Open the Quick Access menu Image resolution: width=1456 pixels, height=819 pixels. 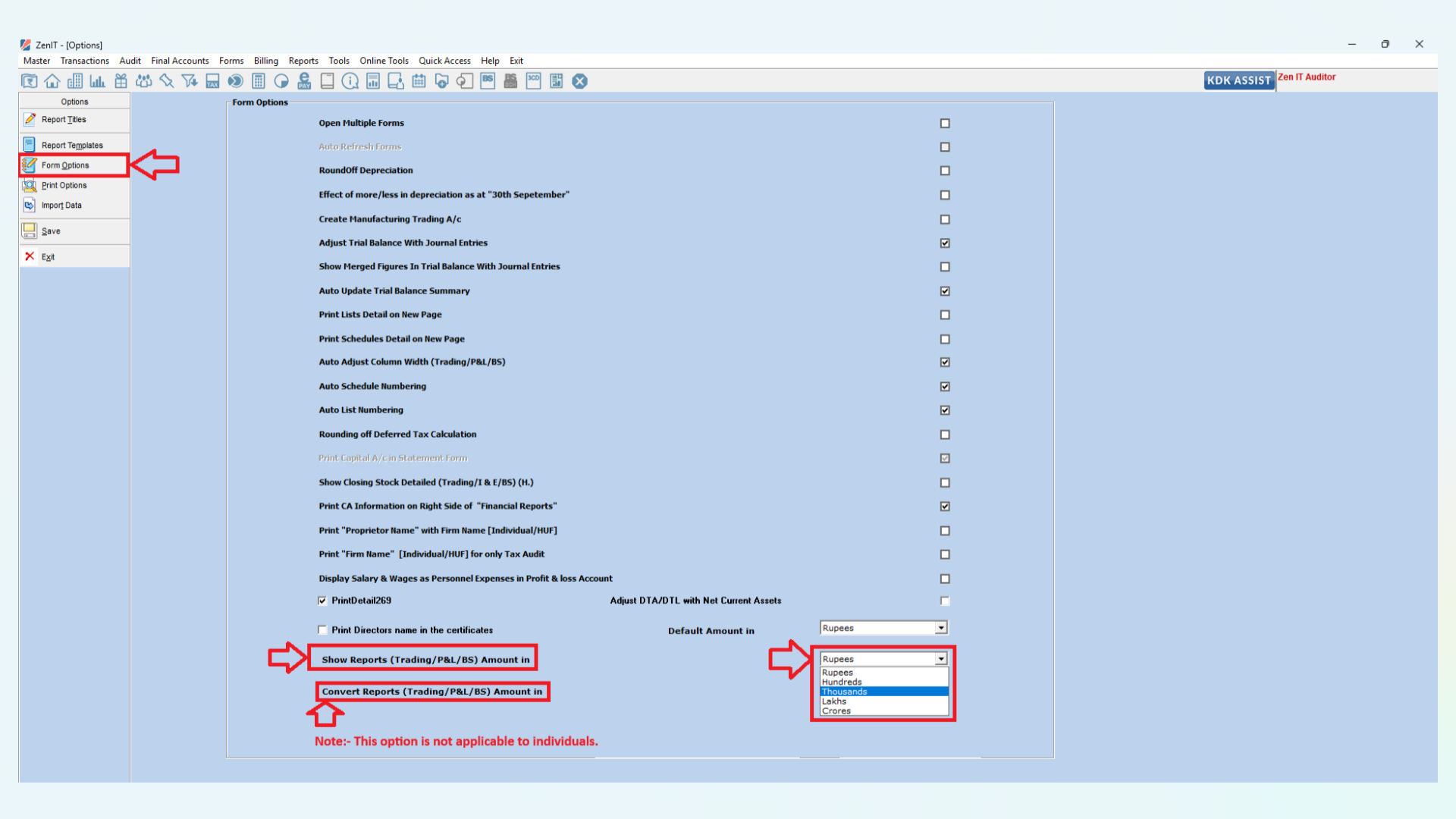click(x=444, y=61)
